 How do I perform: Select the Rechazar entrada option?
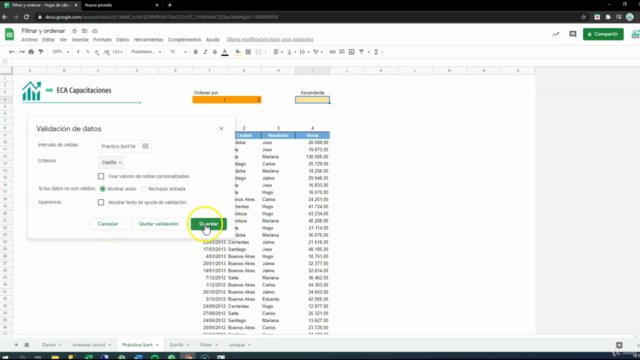tap(144, 189)
